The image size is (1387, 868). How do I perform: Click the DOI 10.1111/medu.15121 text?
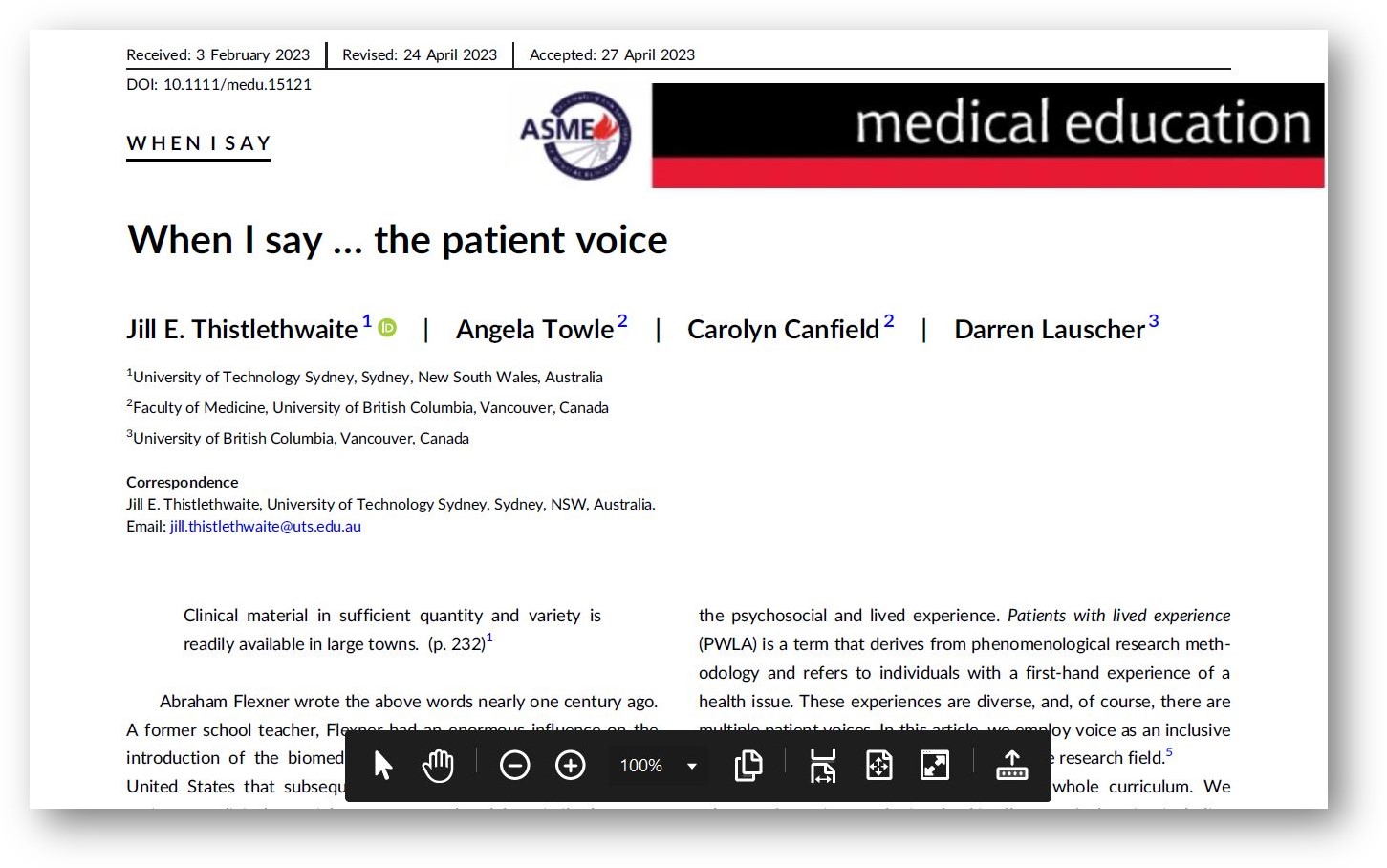coord(219,84)
